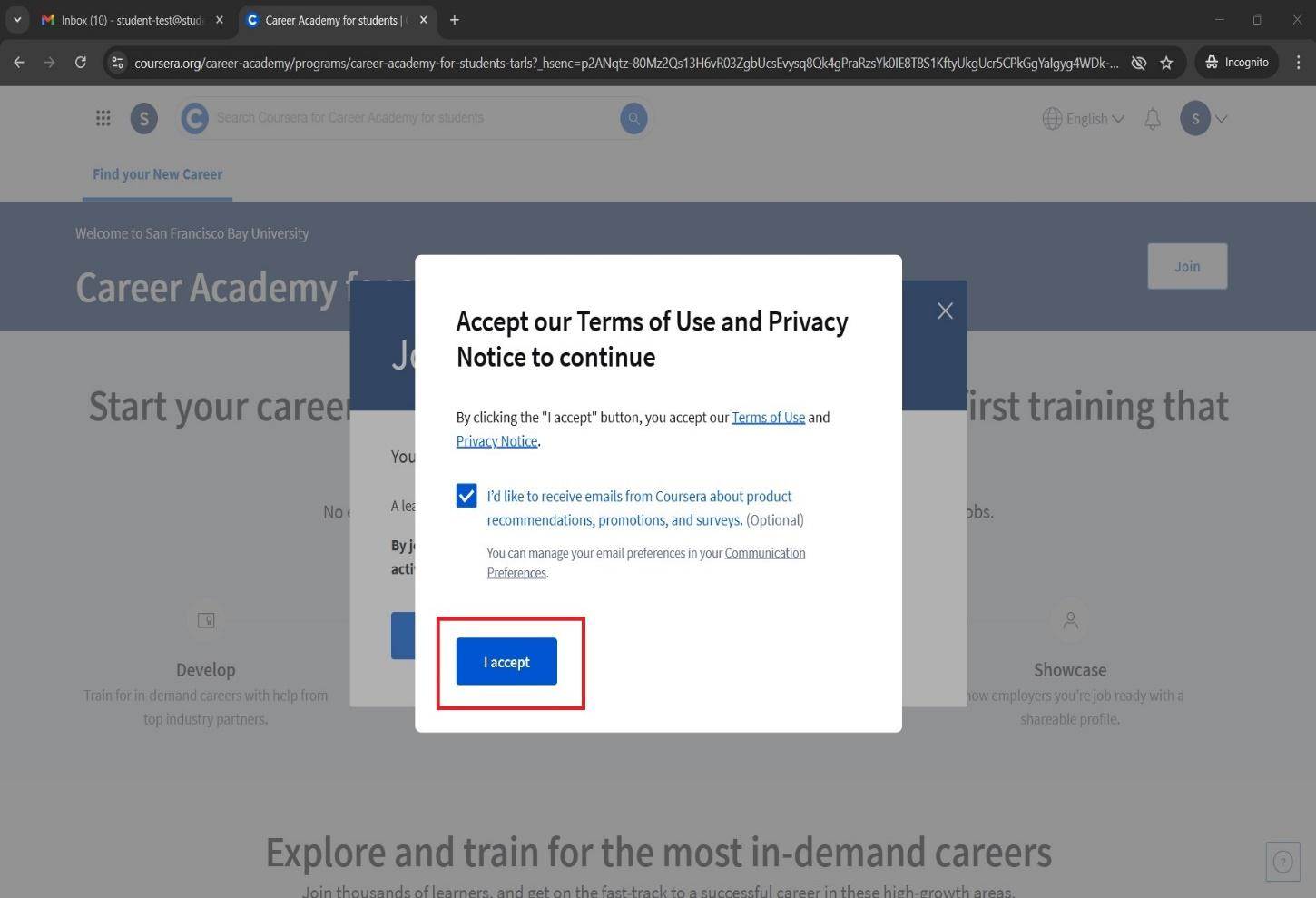
Task: Go forward in browser history
Action: pyautogui.click(x=50, y=63)
